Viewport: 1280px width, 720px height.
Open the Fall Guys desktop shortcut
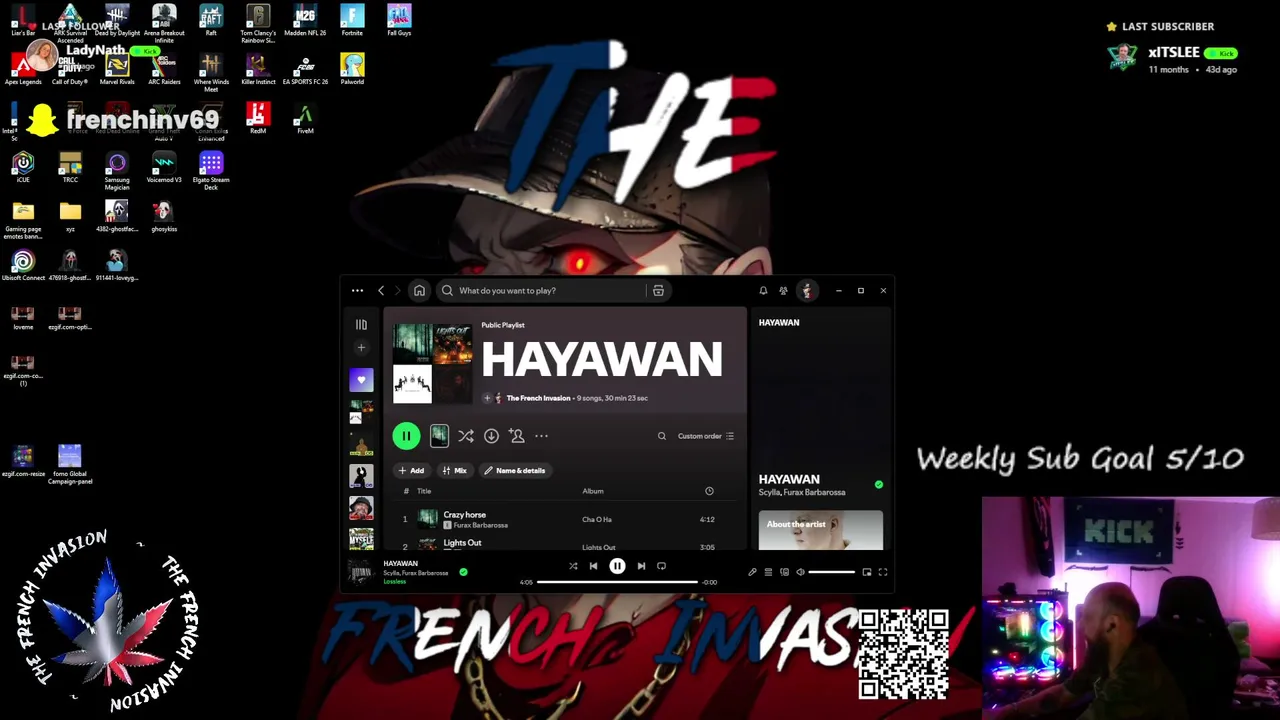pos(399,20)
